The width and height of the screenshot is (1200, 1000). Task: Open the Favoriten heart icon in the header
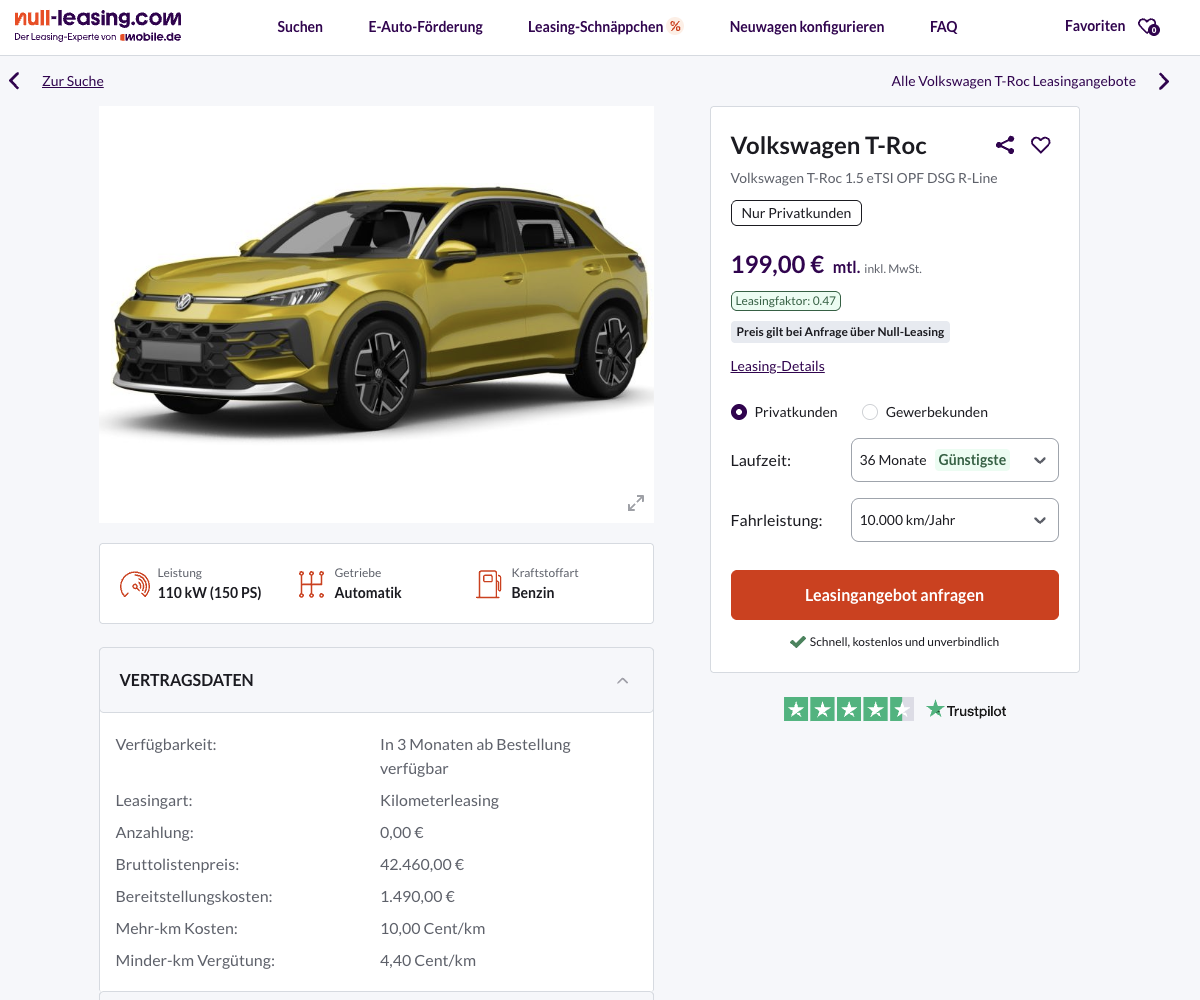[1148, 27]
